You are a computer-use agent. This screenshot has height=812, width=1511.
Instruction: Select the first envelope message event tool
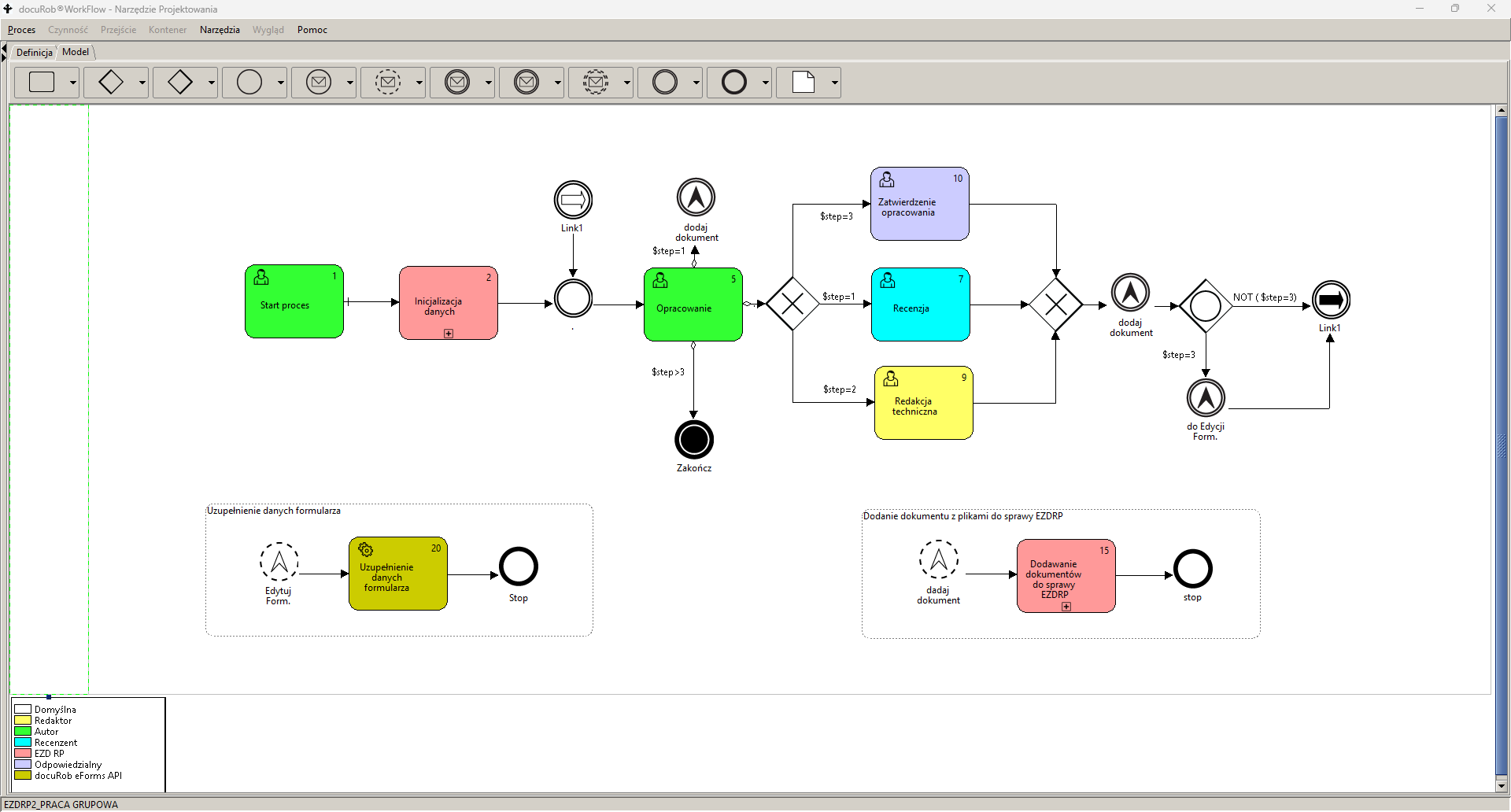[319, 82]
